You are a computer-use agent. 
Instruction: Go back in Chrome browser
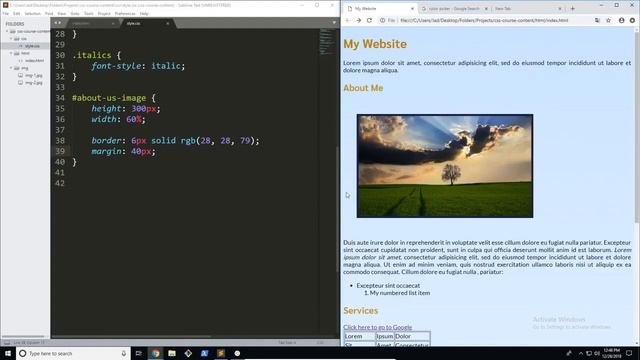click(348, 20)
